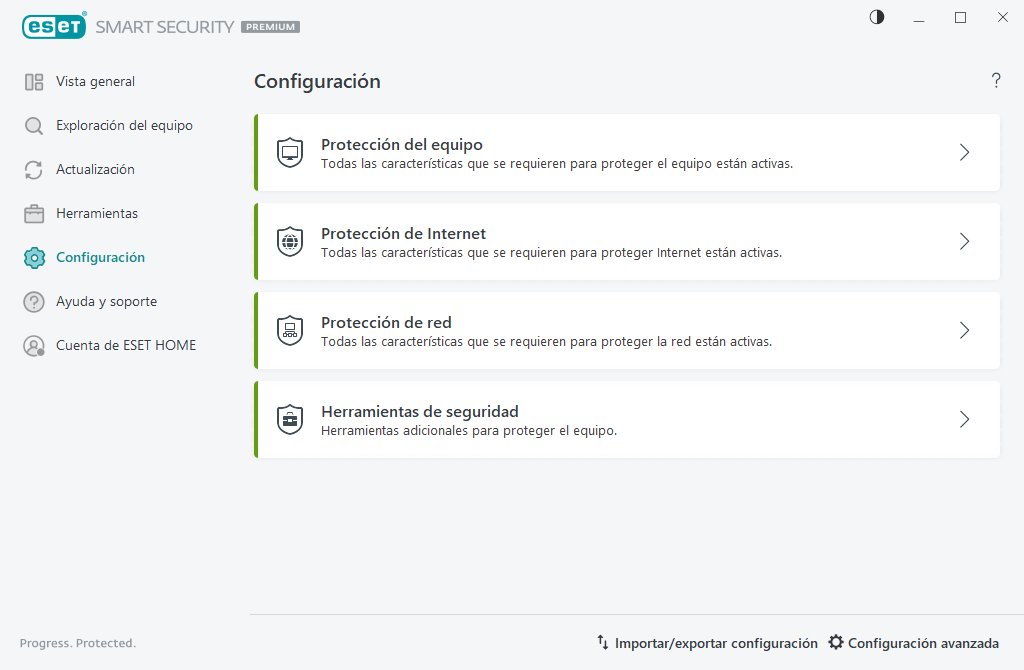
Task: Expand Herramientas de seguridad with its chevron
Action: click(964, 419)
